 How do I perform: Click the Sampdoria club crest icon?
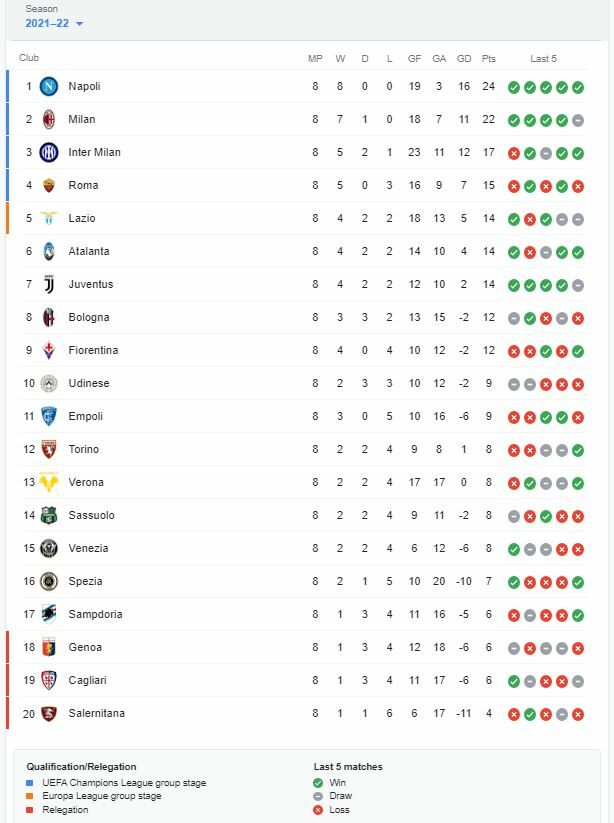click(49, 614)
